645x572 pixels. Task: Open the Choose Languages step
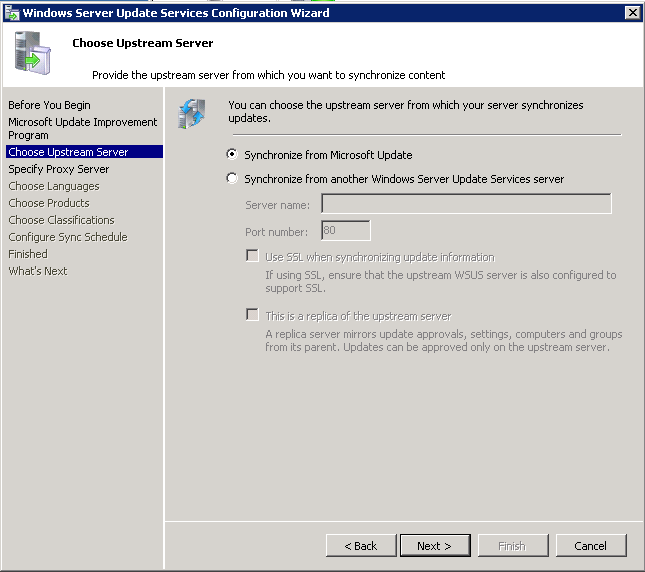pos(54,186)
